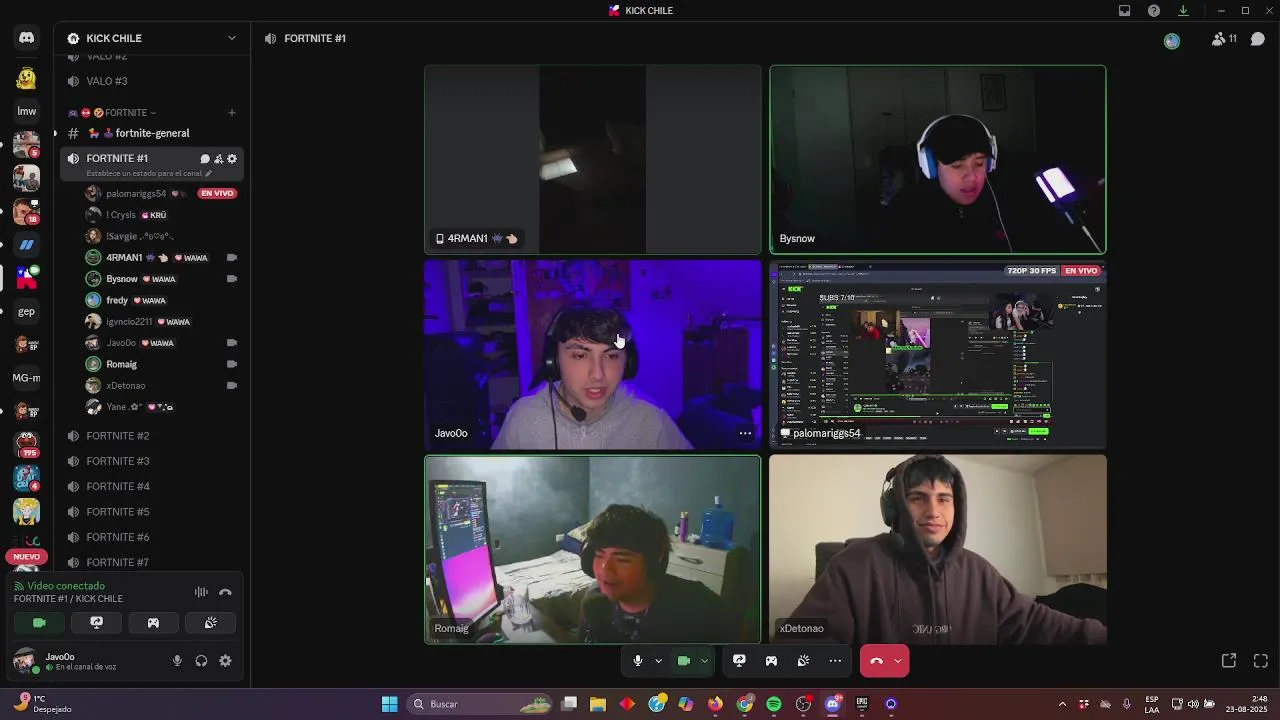The height and width of the screenshot is (720, 1280).
Task: Open soundboard from bottom call bar
Action: tap(803, 661)
